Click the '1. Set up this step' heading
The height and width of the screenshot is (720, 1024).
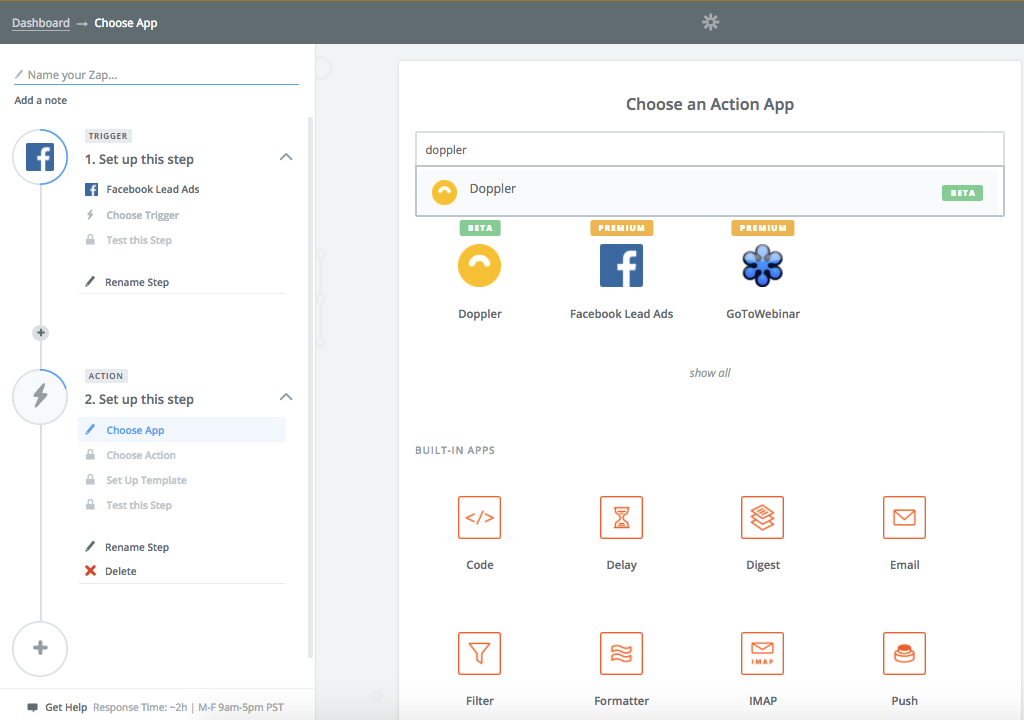[x=139, y=159]
